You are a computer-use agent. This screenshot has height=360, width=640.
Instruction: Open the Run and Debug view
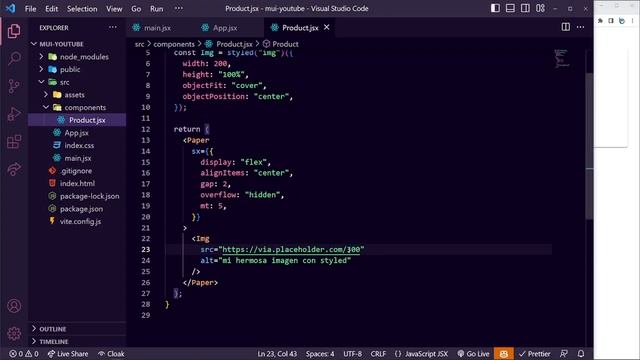14,114
